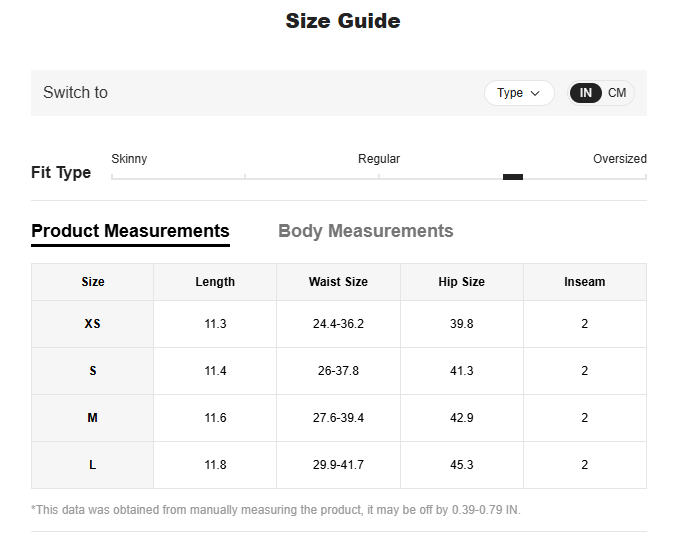
Task: Click the S hip size value 41.3
Action: [x=461, y=371]
